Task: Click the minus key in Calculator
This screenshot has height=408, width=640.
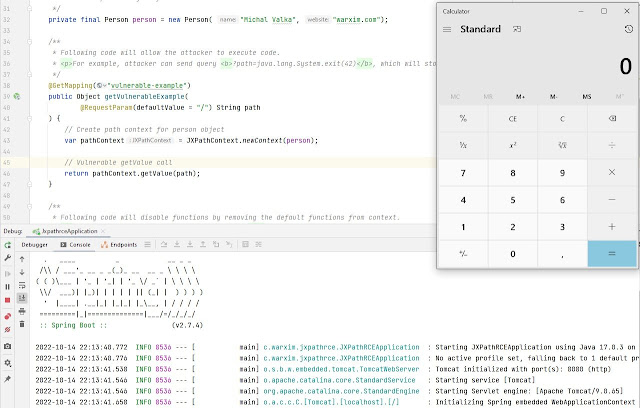Action: (612, 200)
